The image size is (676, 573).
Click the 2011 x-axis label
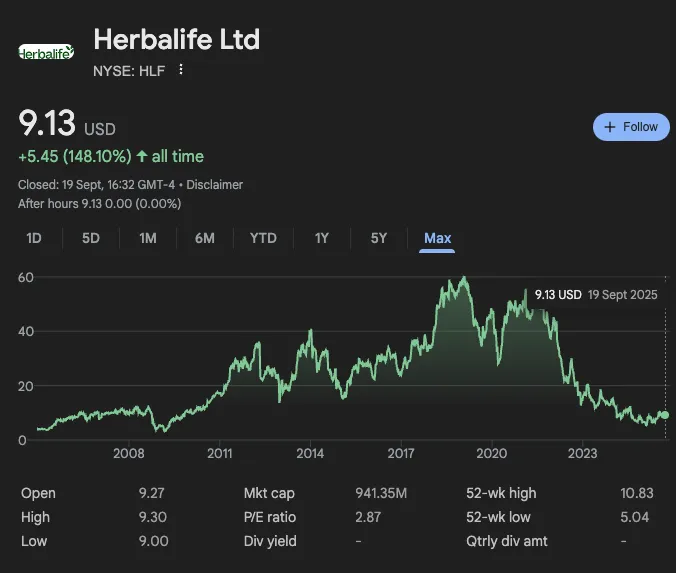pyautogui.click(x=219, y=453)
